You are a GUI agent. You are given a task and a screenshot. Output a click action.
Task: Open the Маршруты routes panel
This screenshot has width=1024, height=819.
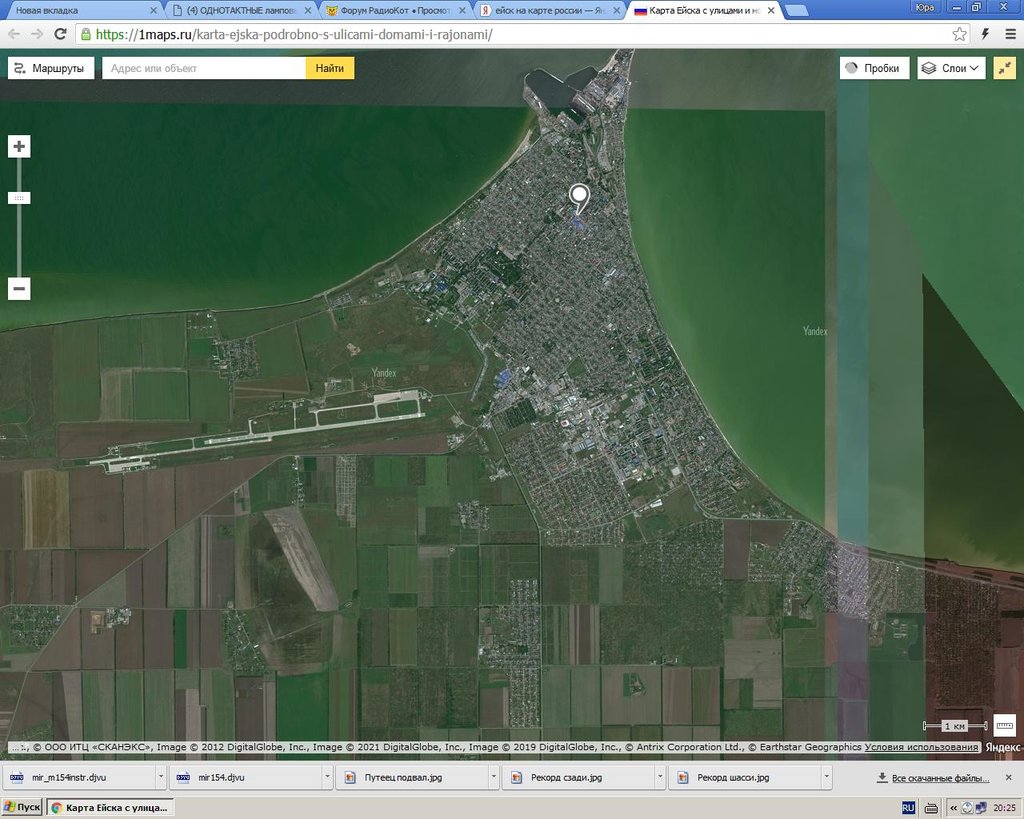pyautogui.click(x=51, y=68)
